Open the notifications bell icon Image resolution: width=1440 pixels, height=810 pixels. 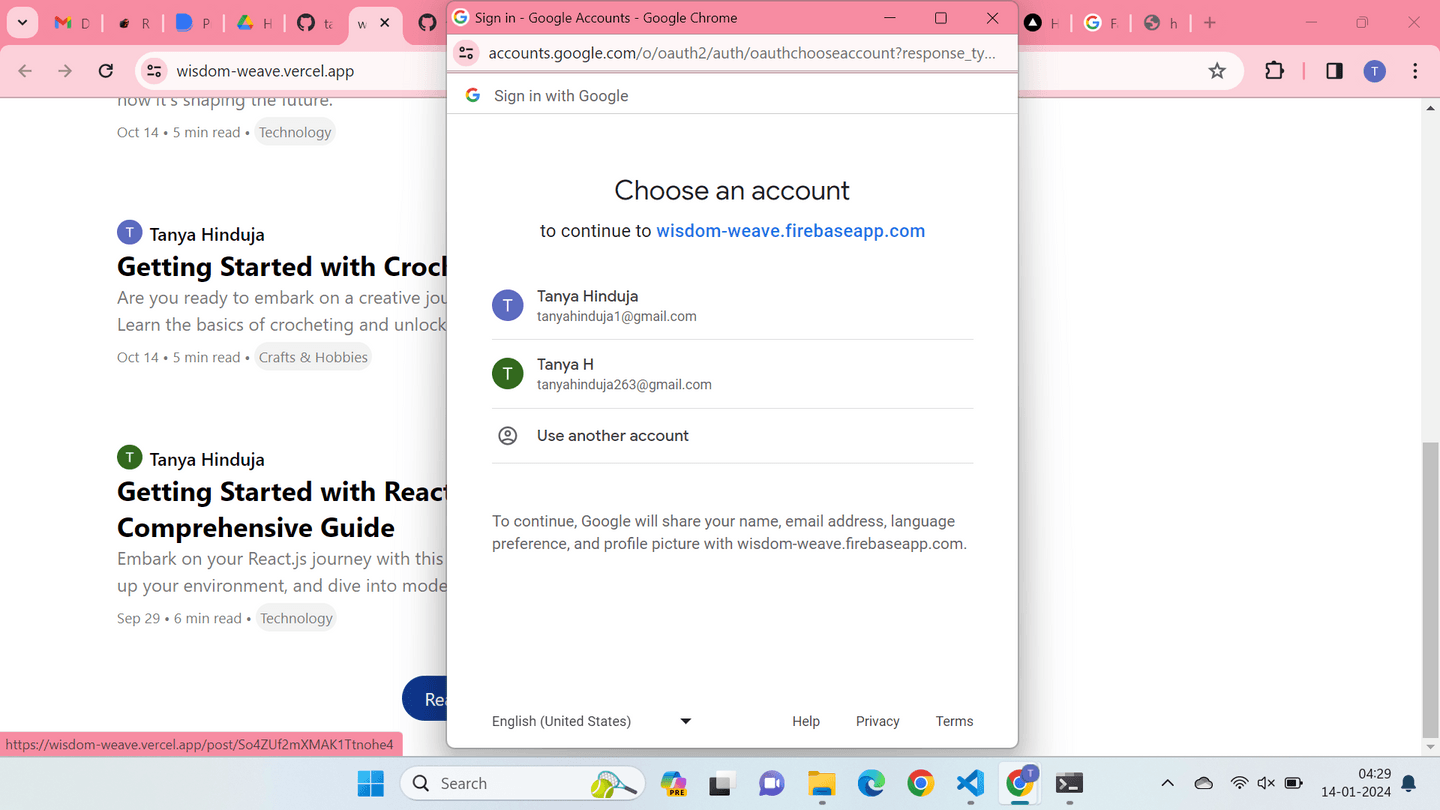coord(1409,783)
